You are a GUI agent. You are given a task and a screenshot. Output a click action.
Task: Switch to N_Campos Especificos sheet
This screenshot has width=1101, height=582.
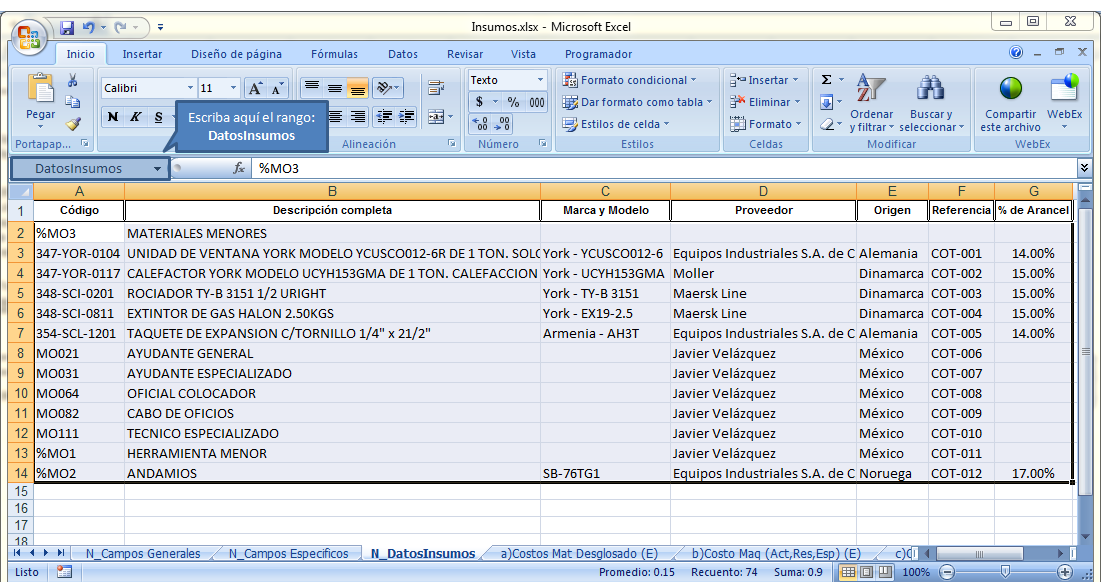click(x=289, y=553)
